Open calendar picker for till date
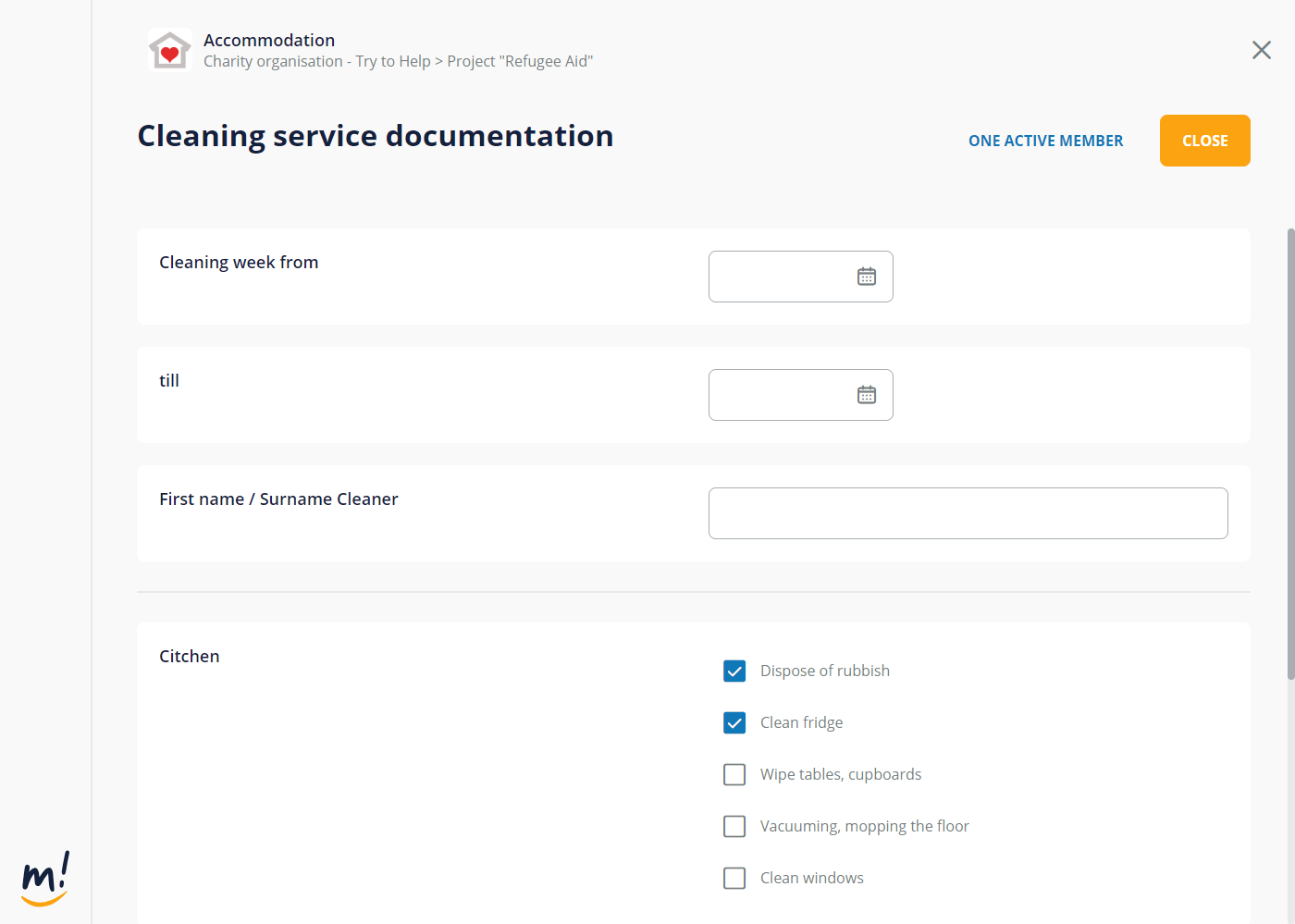 click(867, 395)
